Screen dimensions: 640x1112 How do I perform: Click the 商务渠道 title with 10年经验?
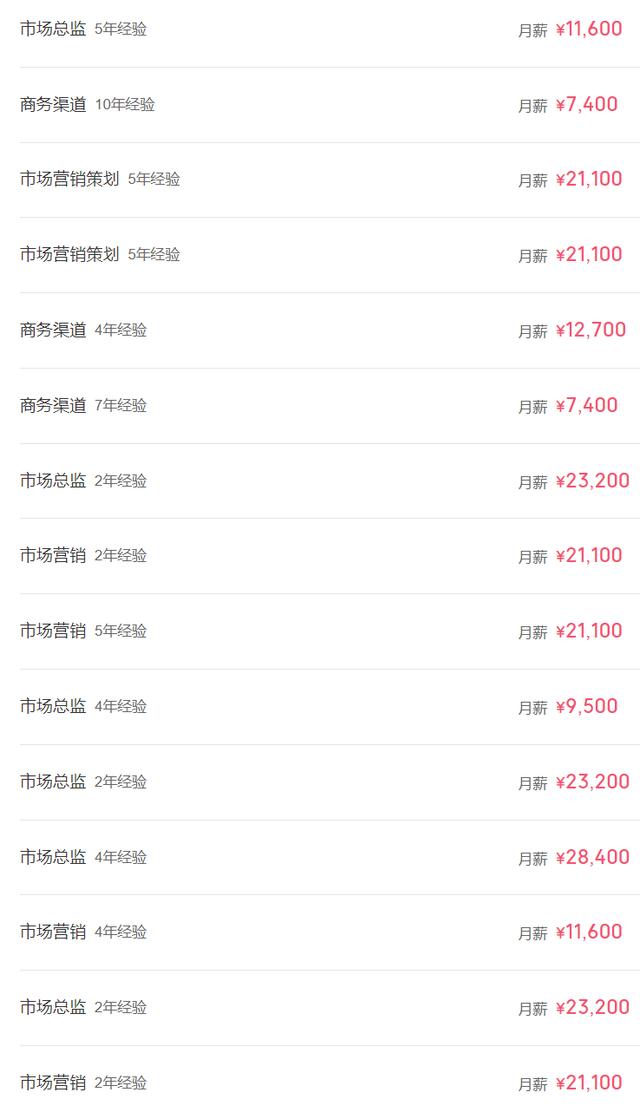(53, 105)
